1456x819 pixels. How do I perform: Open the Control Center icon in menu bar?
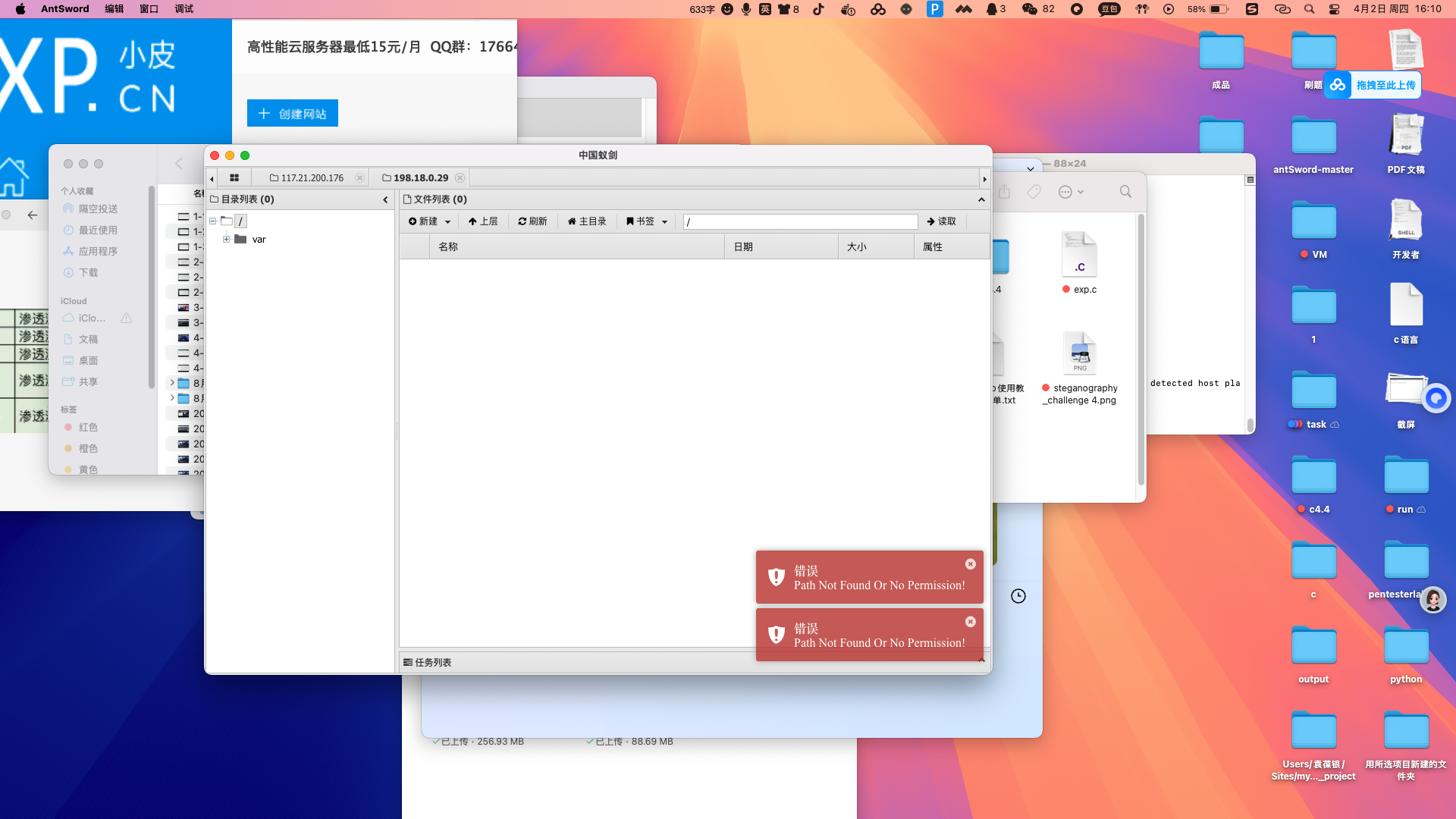[x=1335, y=9]
